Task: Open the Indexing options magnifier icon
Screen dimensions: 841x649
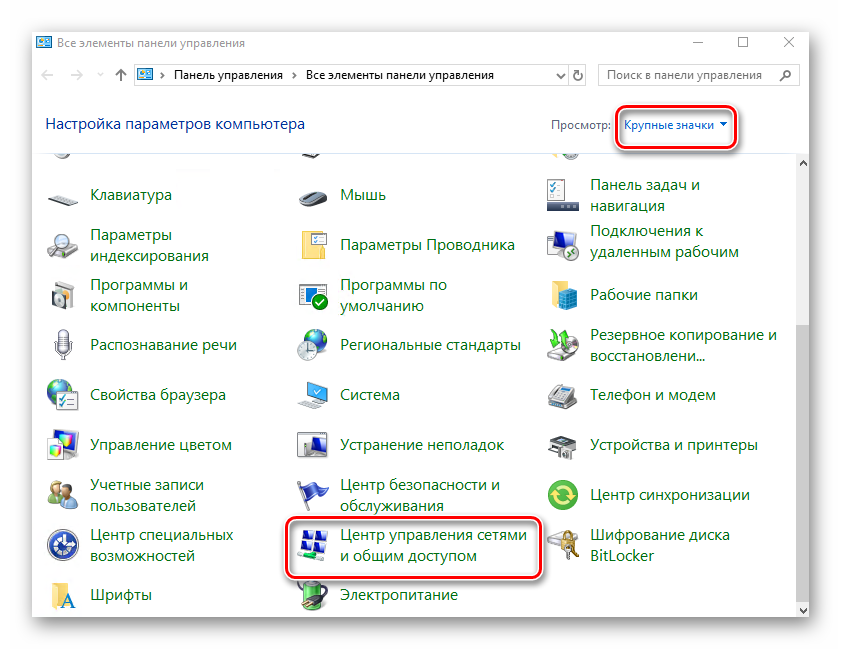Action: click(x=62, y=246)
